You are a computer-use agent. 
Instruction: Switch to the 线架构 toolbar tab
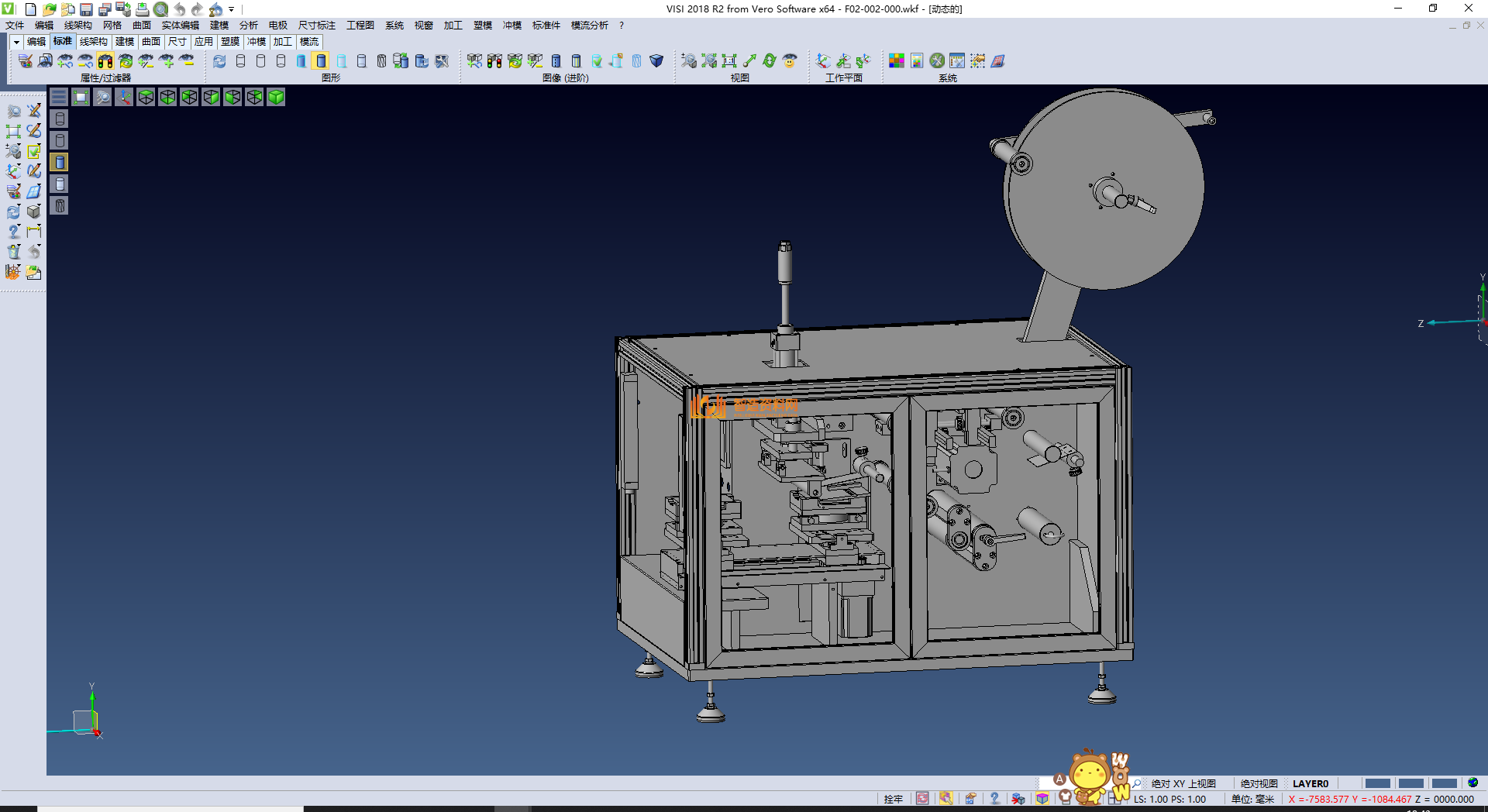tap(93, 42)
